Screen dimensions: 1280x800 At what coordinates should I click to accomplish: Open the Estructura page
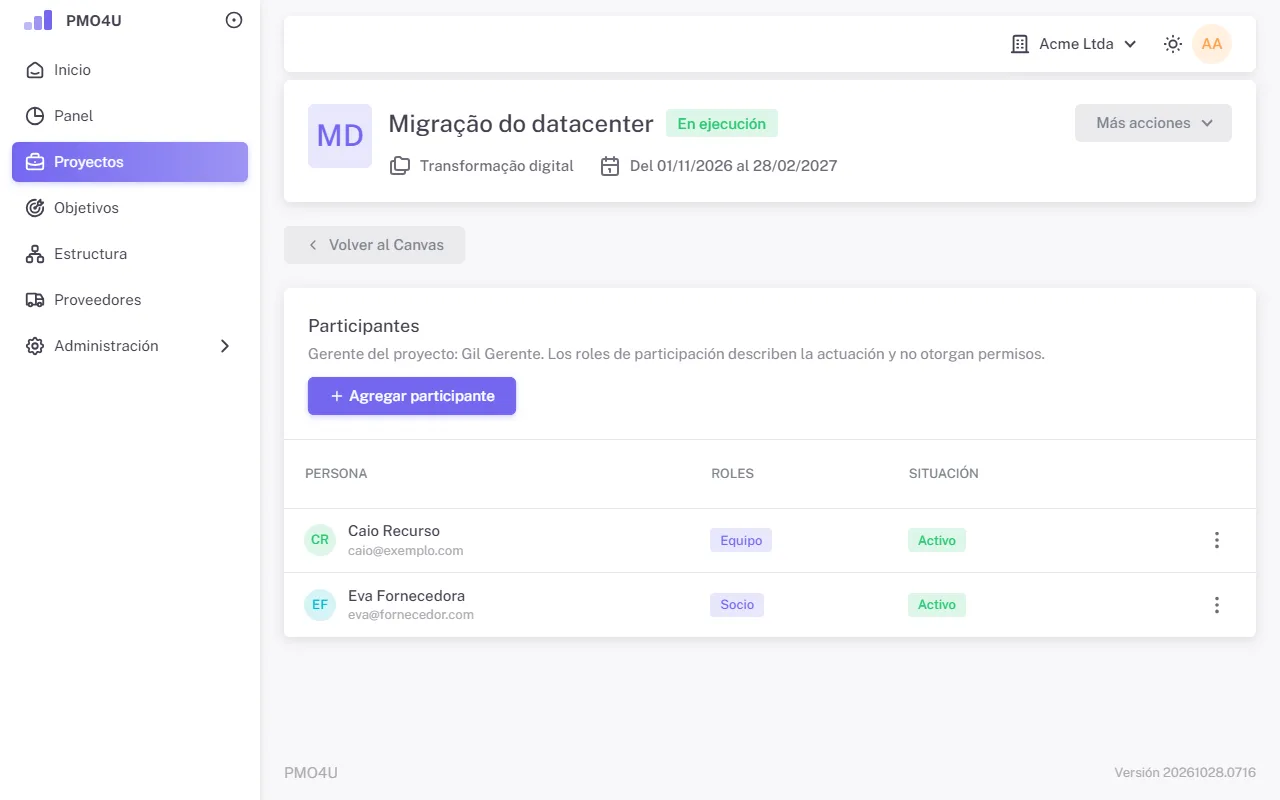[130, 254]
